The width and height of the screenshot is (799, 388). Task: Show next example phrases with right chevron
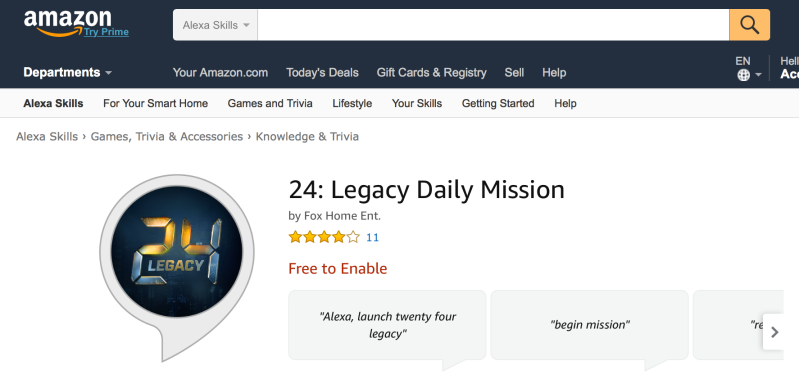774,332
